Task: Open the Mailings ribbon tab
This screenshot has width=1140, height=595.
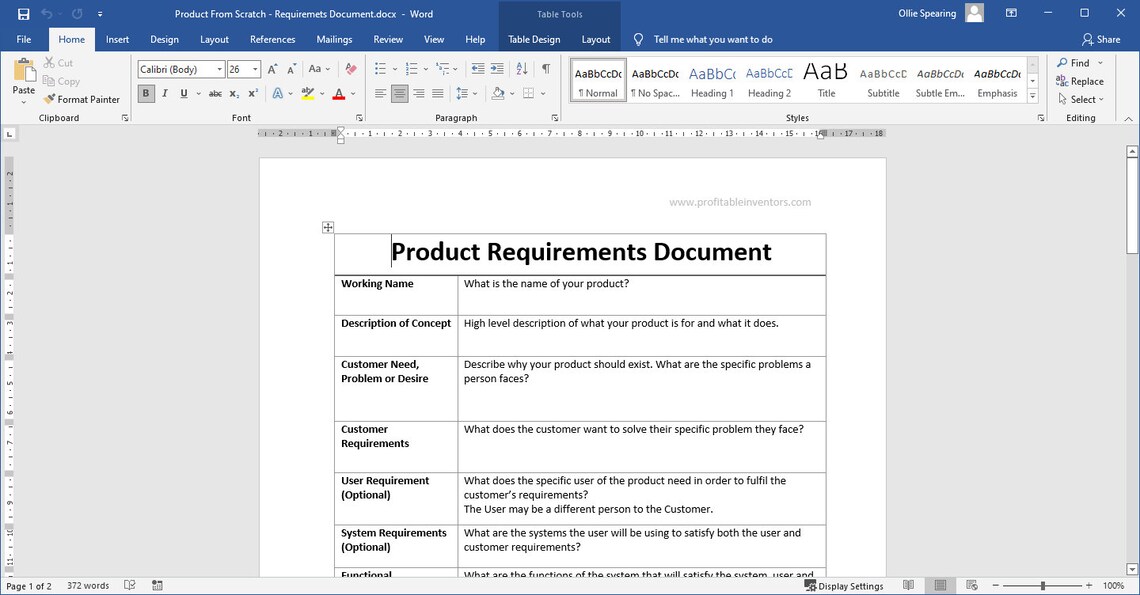Action: (334, 39)
